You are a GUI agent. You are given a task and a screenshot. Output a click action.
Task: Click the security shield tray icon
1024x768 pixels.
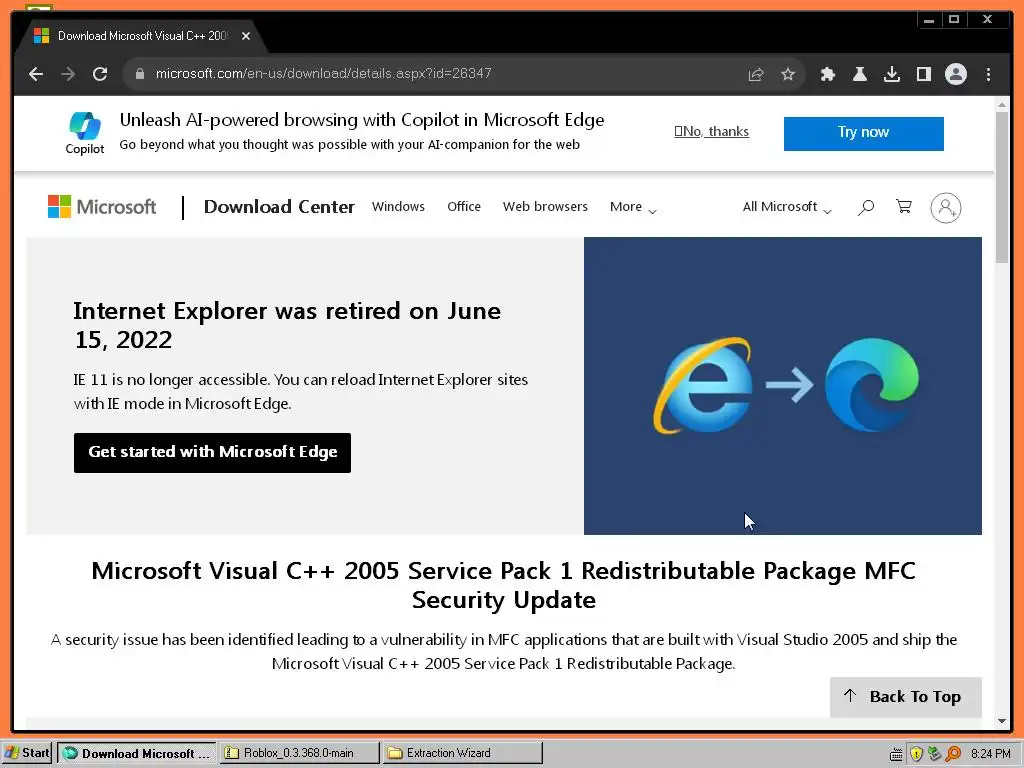[916, 754]
